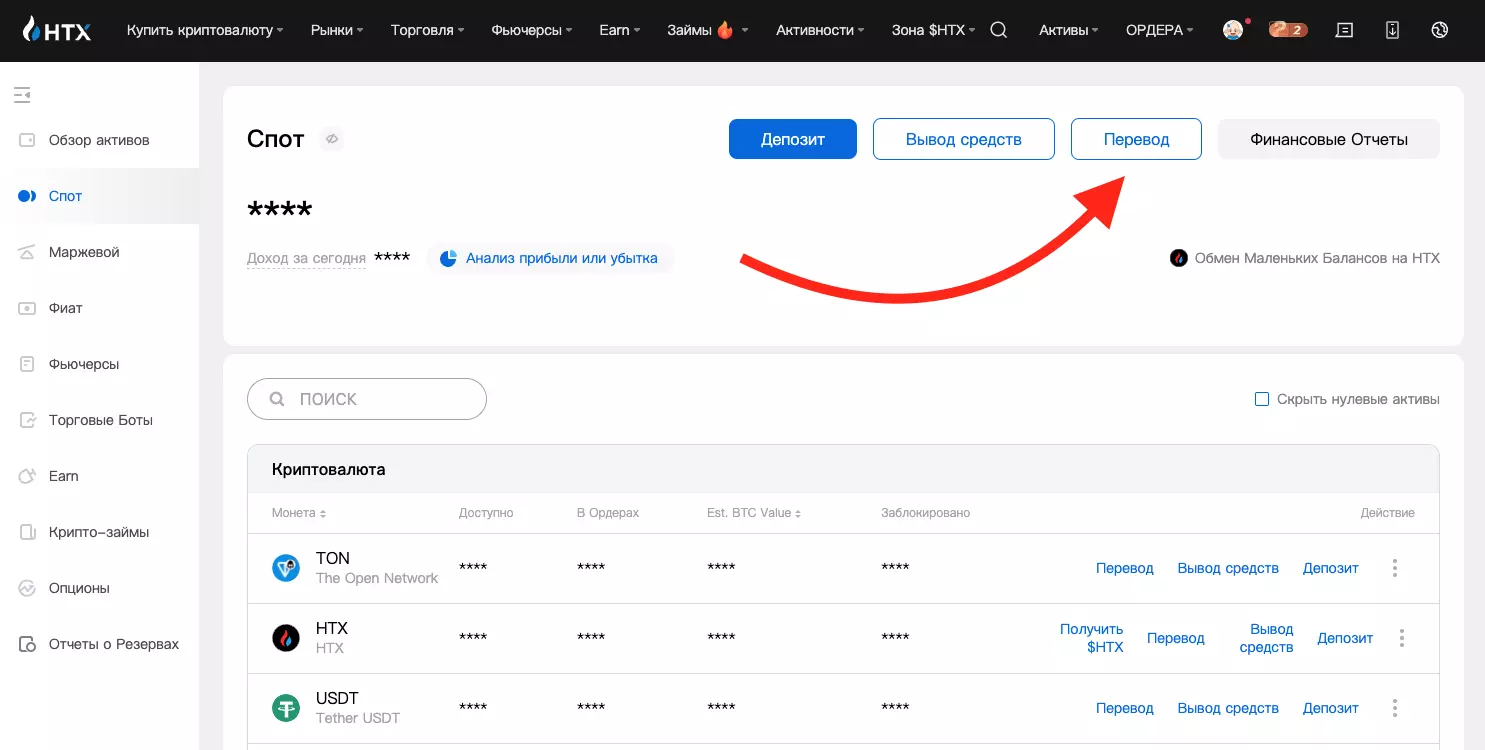Open the messages icon in header
1485x750 pixels.
pos(1345,30)
